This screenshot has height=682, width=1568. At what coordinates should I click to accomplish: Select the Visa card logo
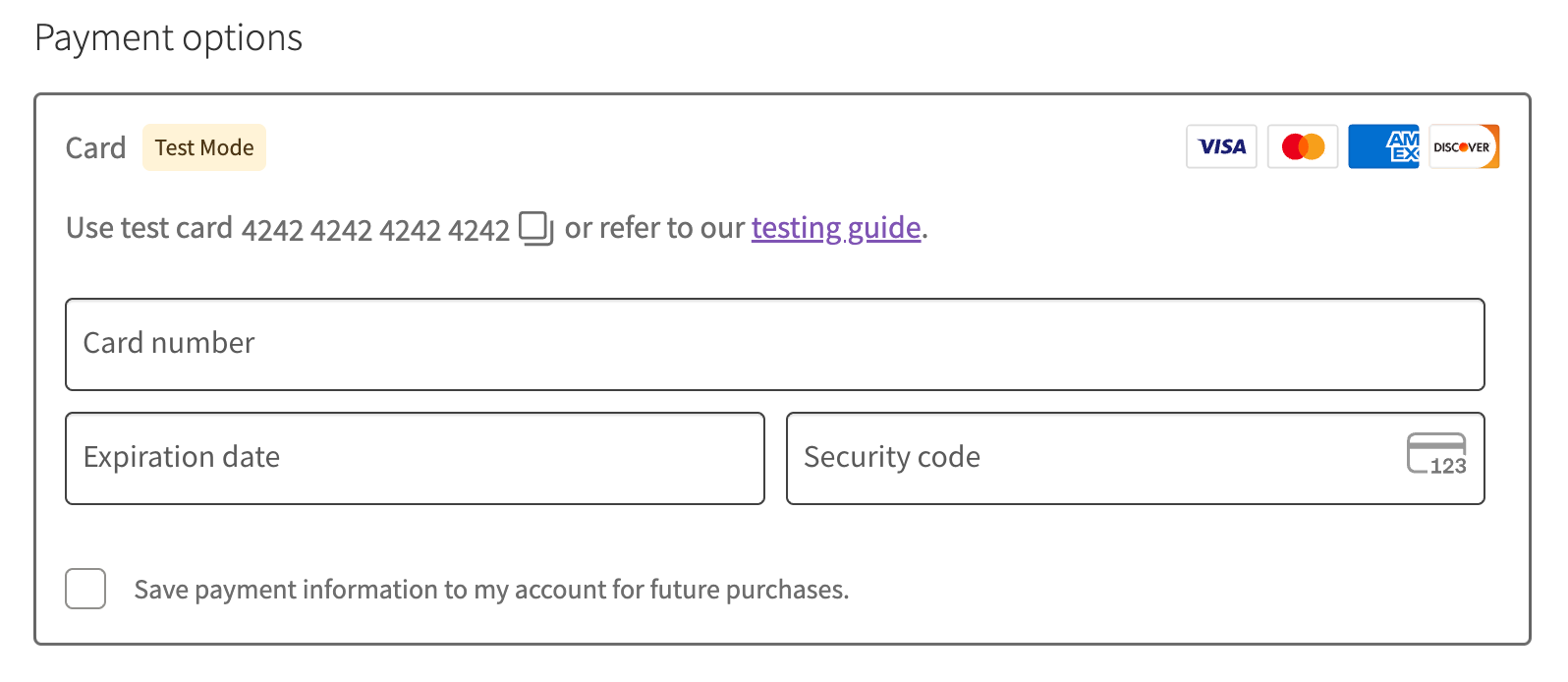(1221, 145)
